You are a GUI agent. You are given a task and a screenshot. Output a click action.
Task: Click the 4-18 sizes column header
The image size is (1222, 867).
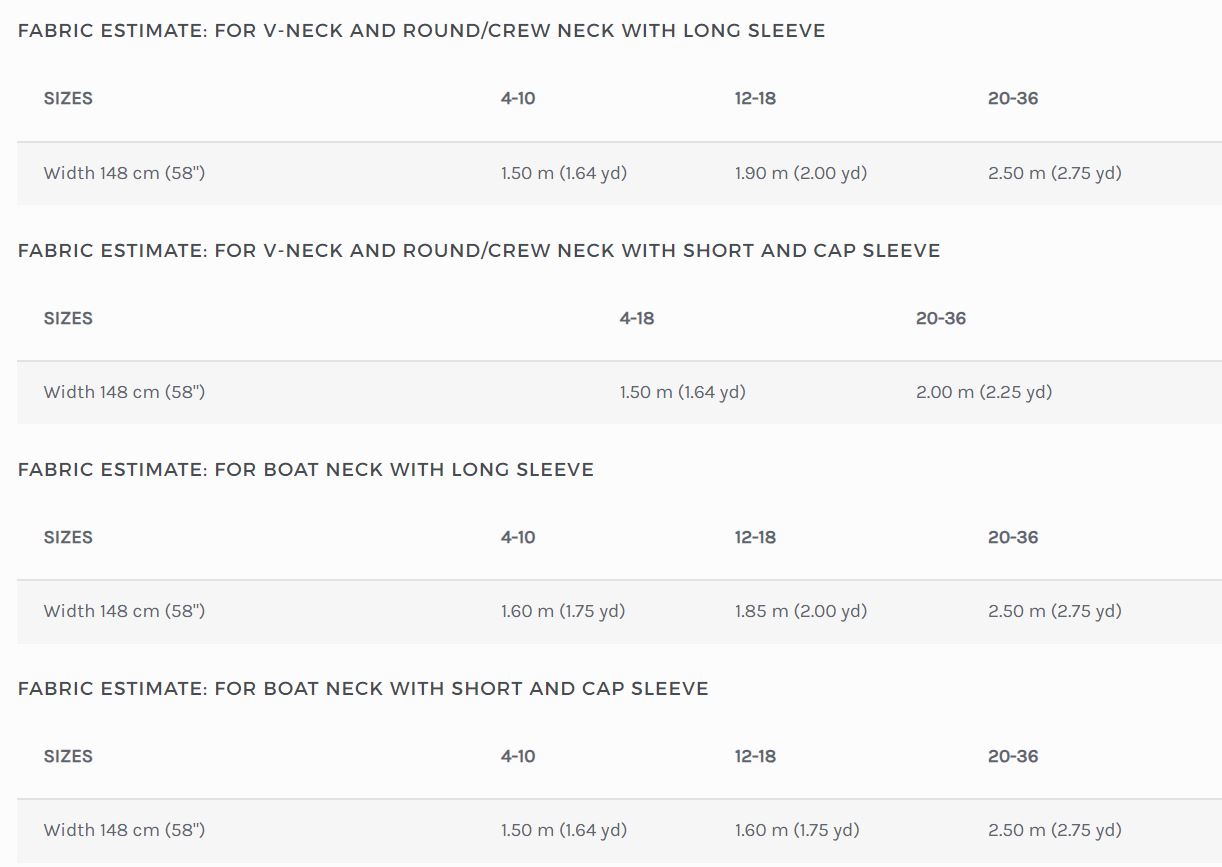637,318
